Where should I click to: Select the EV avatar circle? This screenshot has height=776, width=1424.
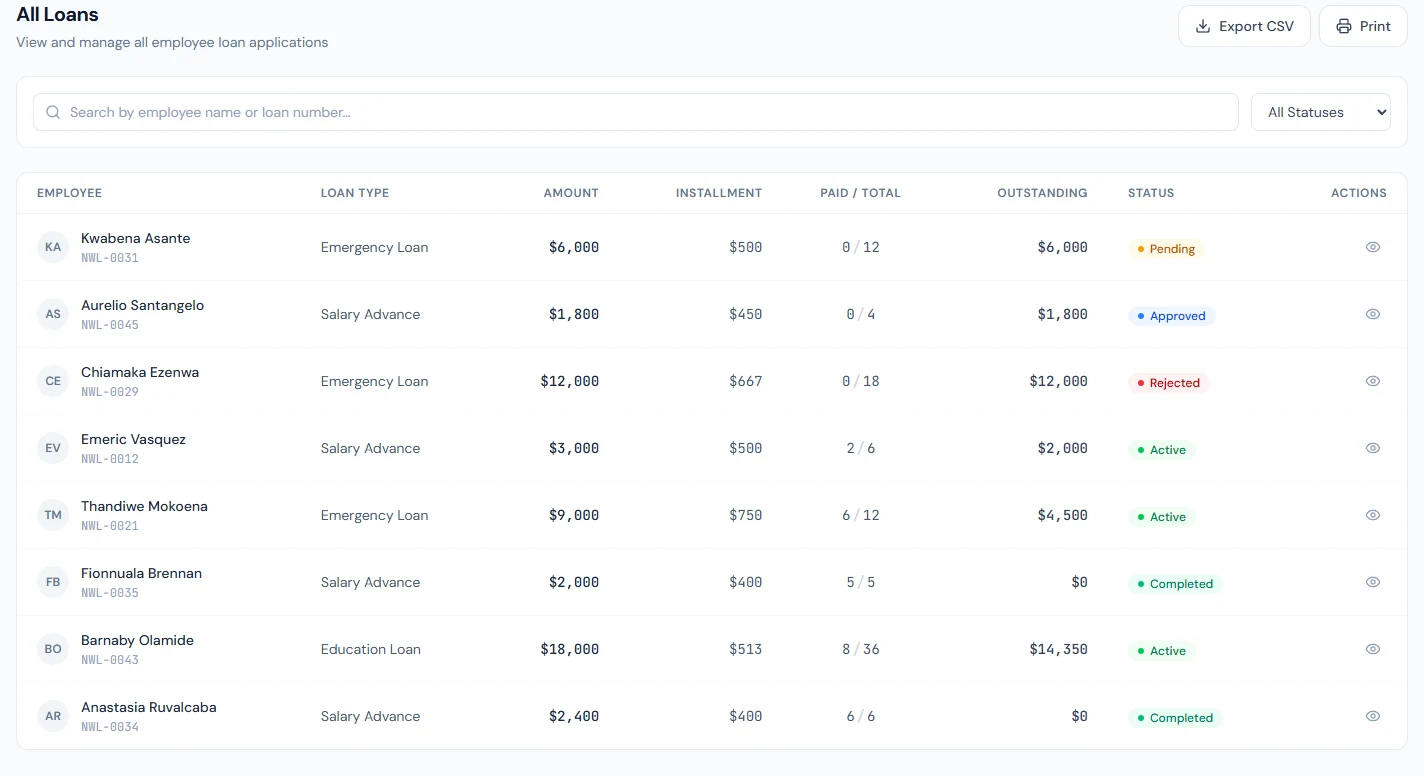pyautogui.click(x=53, y=448)
